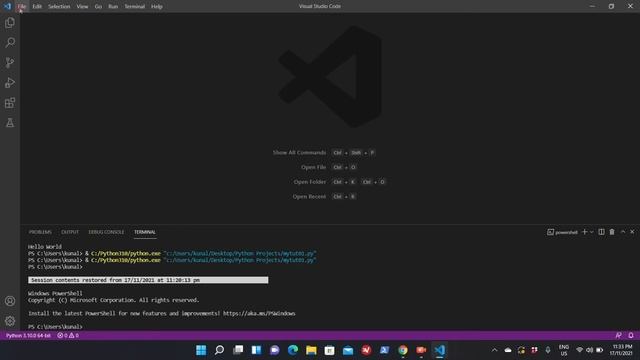Open the Source Control view
640x360 pixels.
tap(10, 62)
